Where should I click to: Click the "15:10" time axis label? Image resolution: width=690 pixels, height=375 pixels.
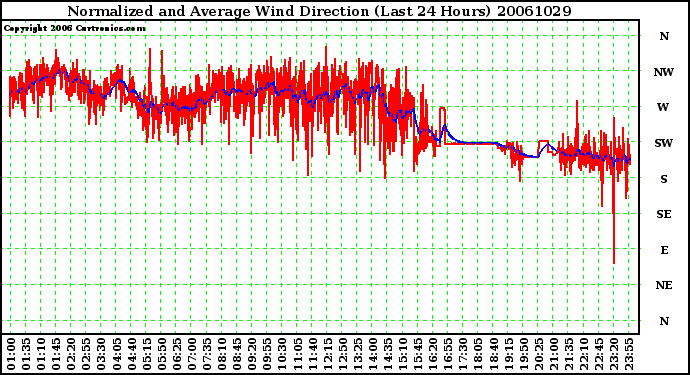pyautogui.click(x=403, y=354)
